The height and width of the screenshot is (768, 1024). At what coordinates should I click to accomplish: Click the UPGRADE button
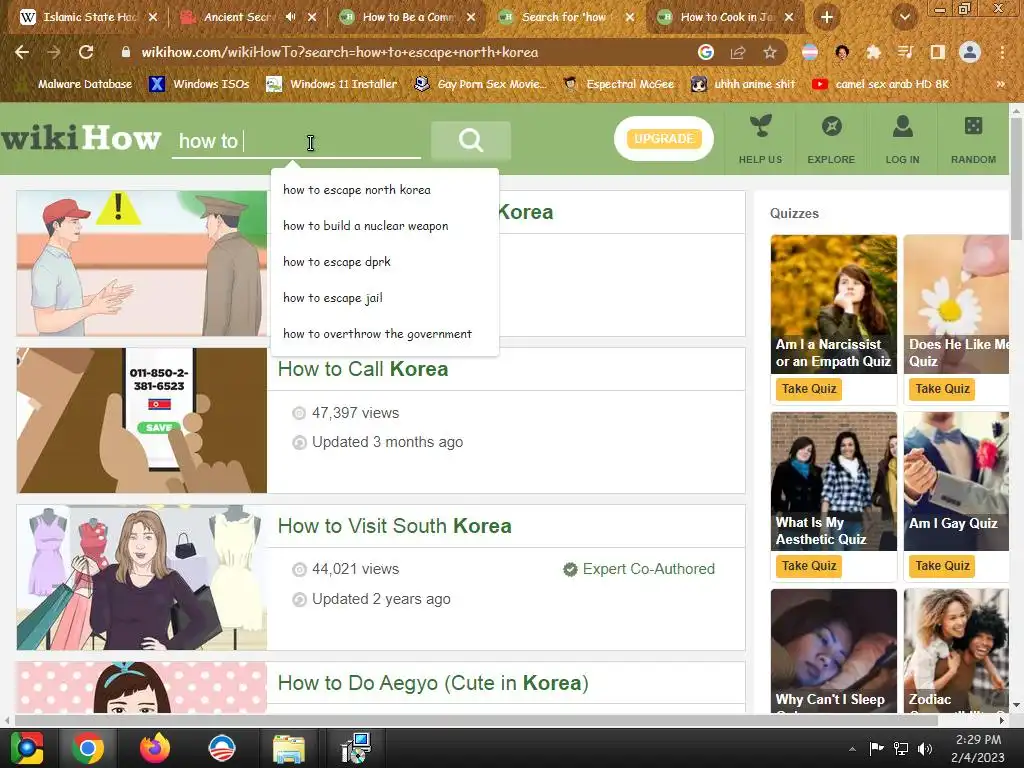coord(664,138)
